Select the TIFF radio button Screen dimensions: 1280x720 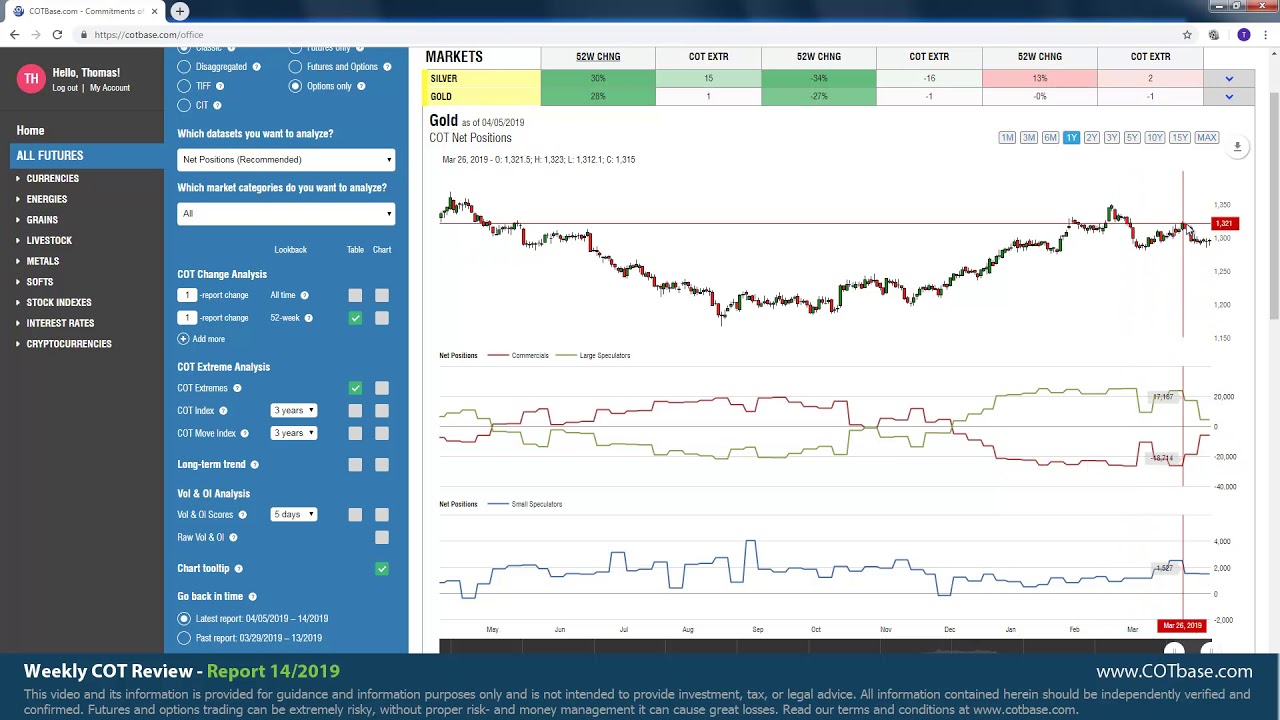pyautogui.click(x=184, y=86)
